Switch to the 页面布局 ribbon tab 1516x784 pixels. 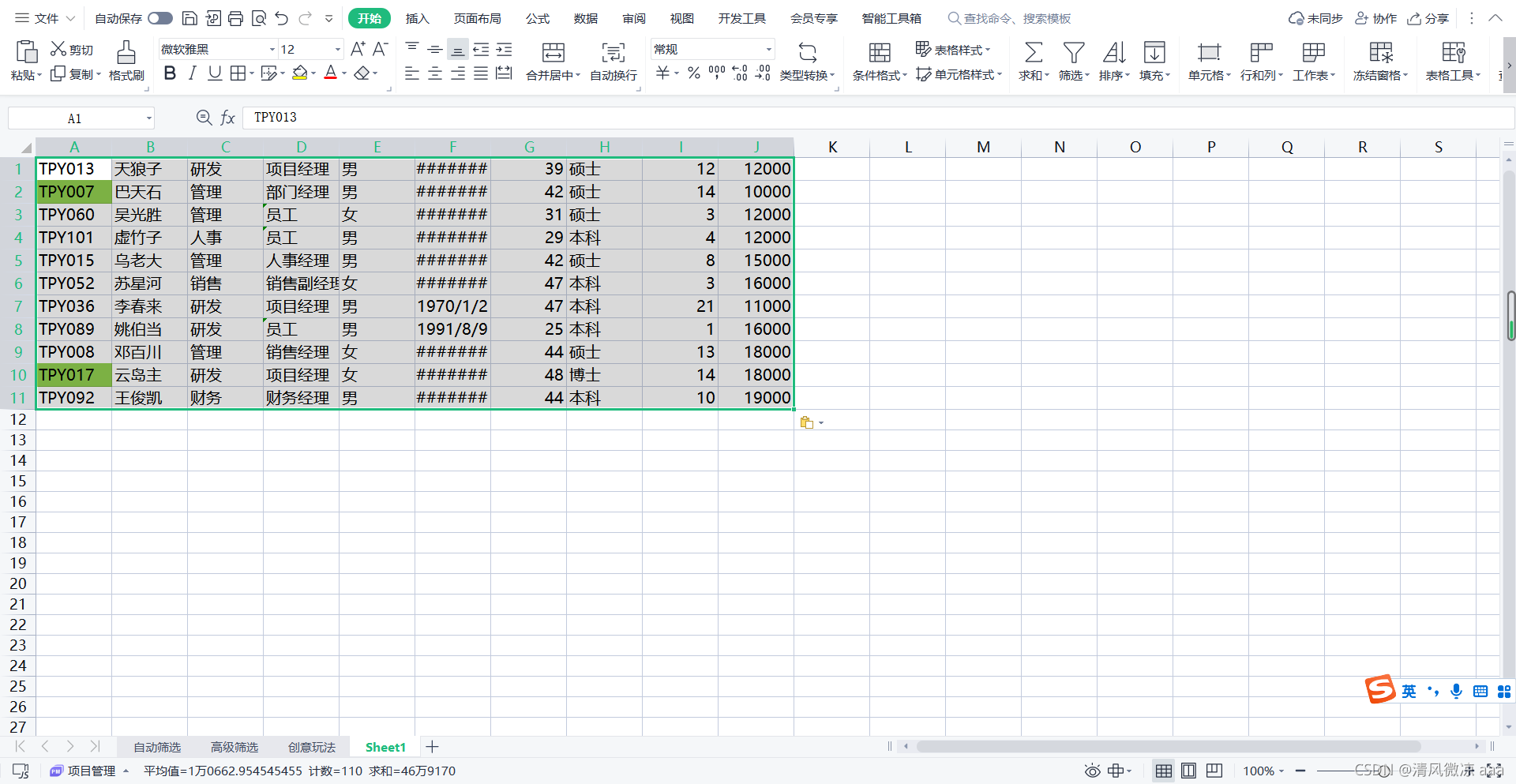[x=477, y=18]
